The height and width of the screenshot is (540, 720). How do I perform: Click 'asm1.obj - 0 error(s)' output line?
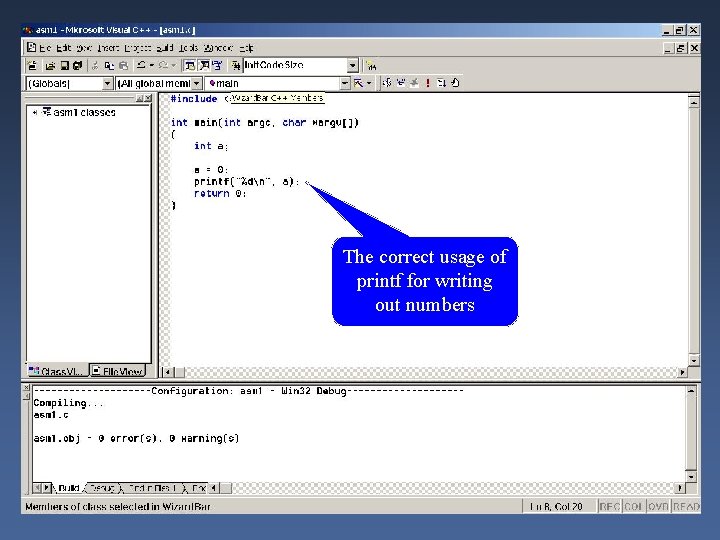tap(136, 439)
